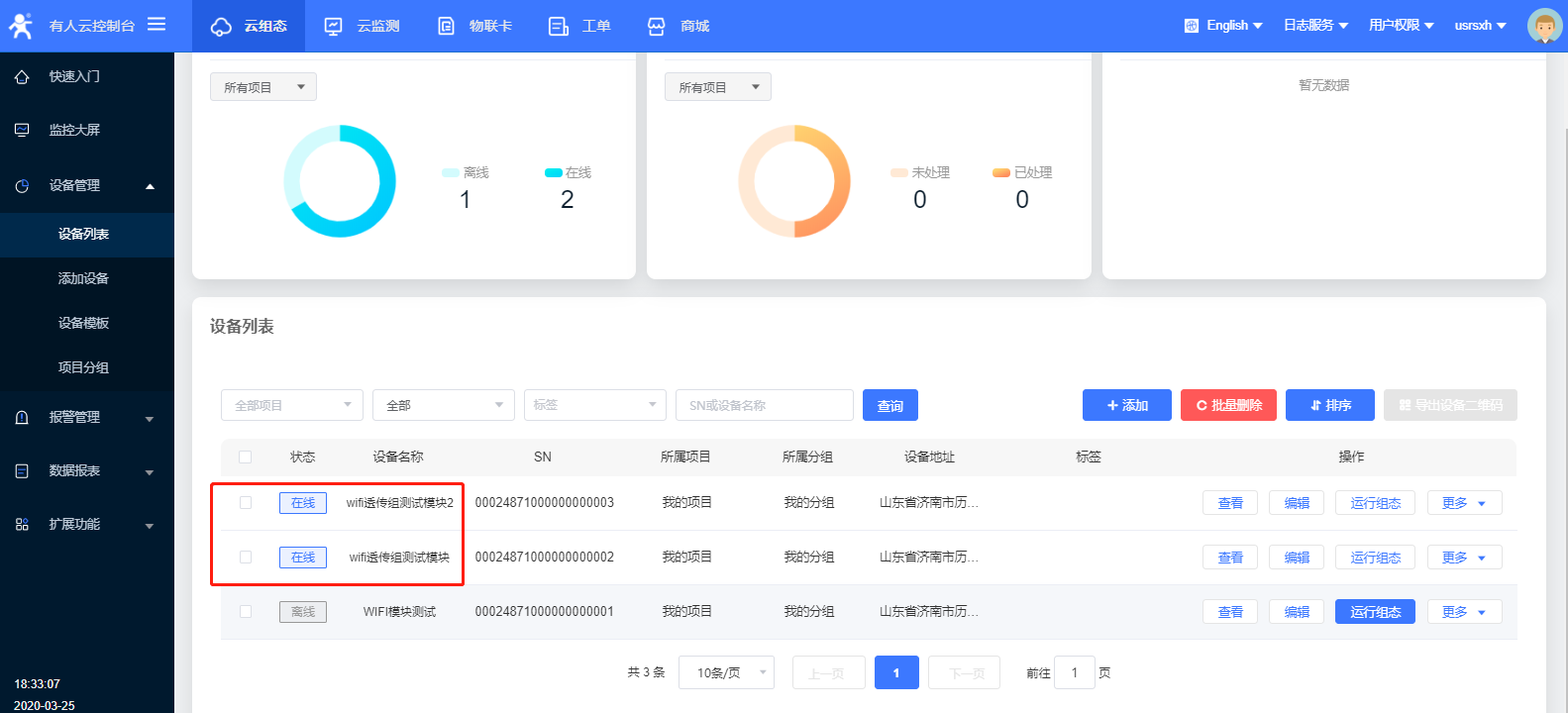Click the 快速入门 home icon in sidebar
1568x713 pixels.
point(22,77)
